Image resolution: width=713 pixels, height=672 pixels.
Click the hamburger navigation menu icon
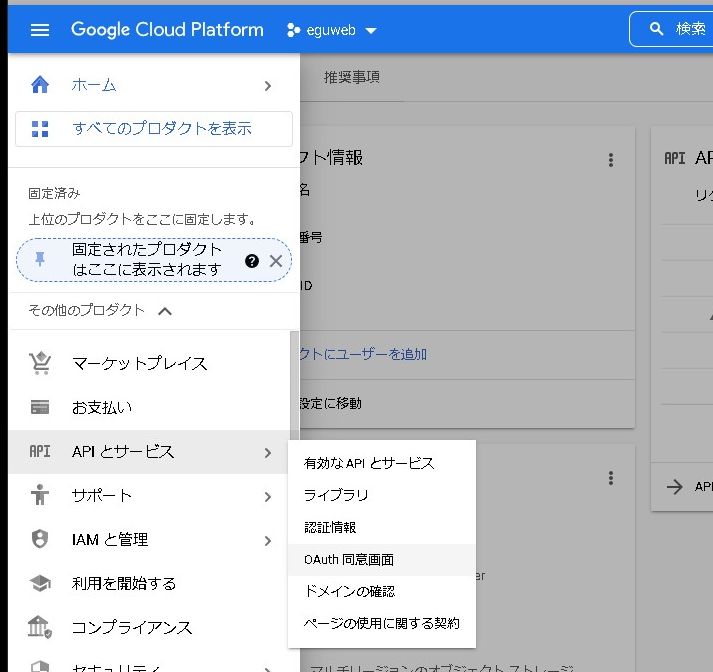(x=40, y=30)
